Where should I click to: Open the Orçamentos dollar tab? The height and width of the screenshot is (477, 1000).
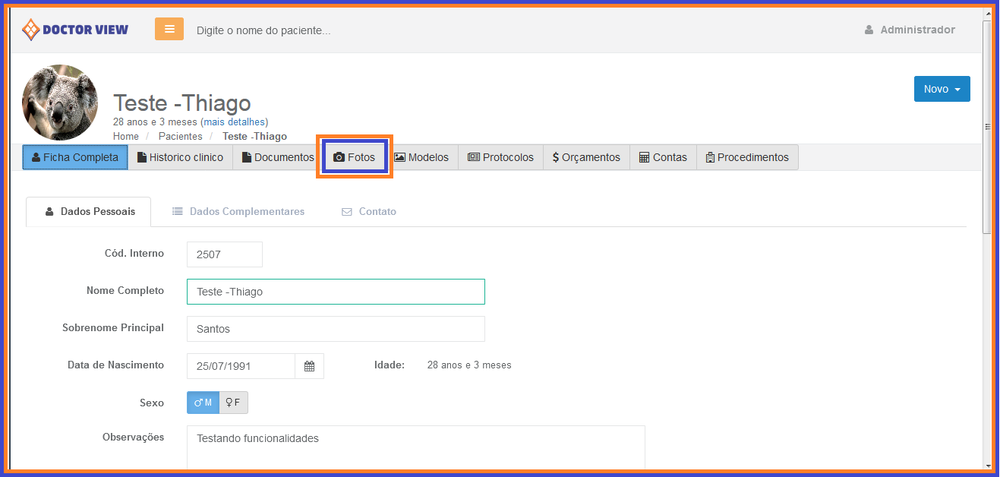586,158
